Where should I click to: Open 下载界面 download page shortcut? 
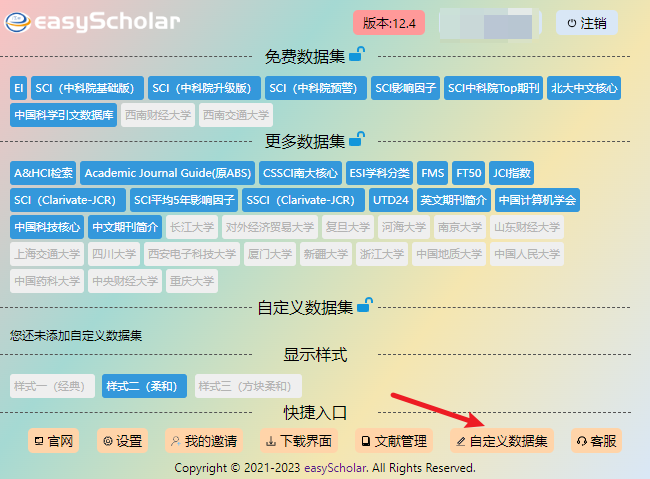coord(299,441)
